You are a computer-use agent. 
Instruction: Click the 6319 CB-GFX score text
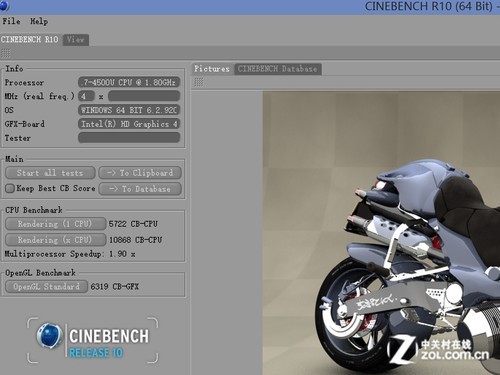click(x=115, y=287)
